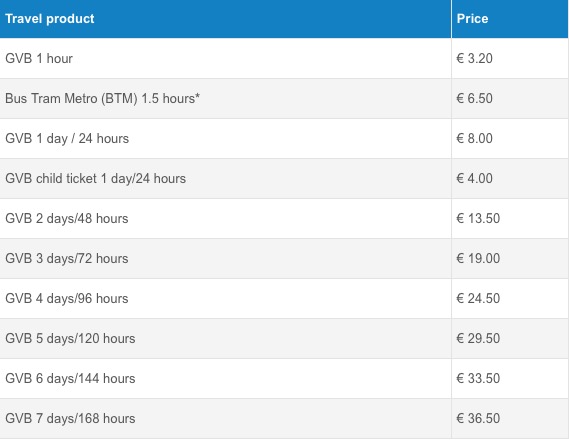The height and width of the screenshot is (440, 569).
Task: Select the € 8.00 price
Action: [x=474, y=138]
